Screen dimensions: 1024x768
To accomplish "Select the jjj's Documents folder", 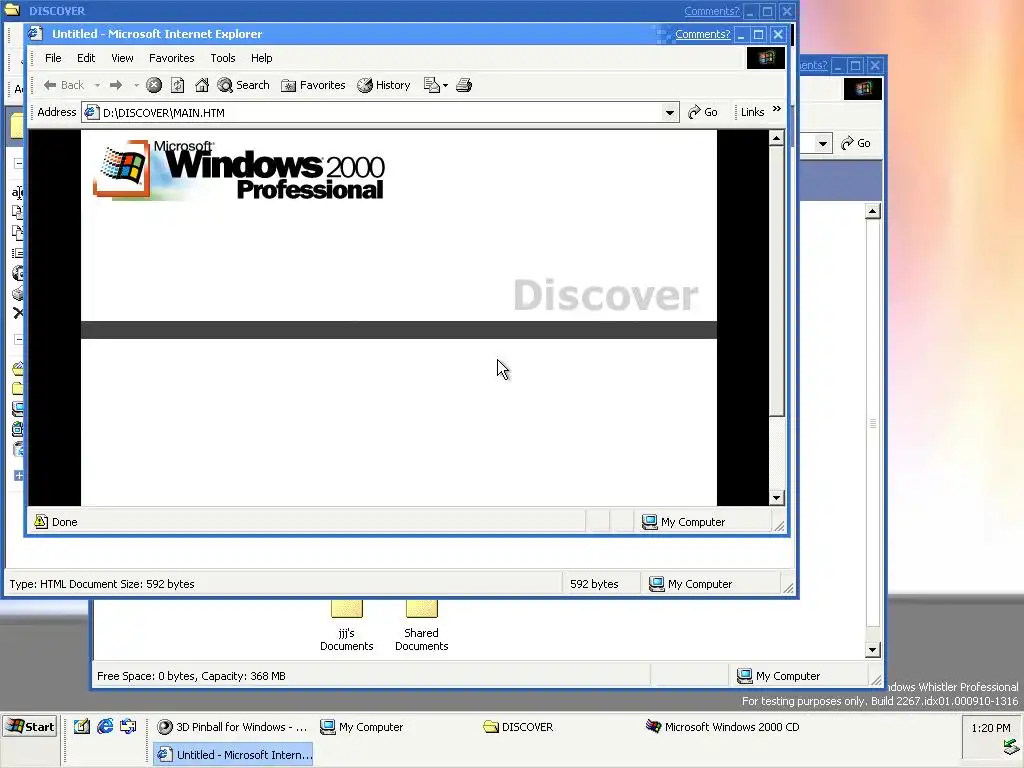I will pyautogui.click(x=347, y=626).
